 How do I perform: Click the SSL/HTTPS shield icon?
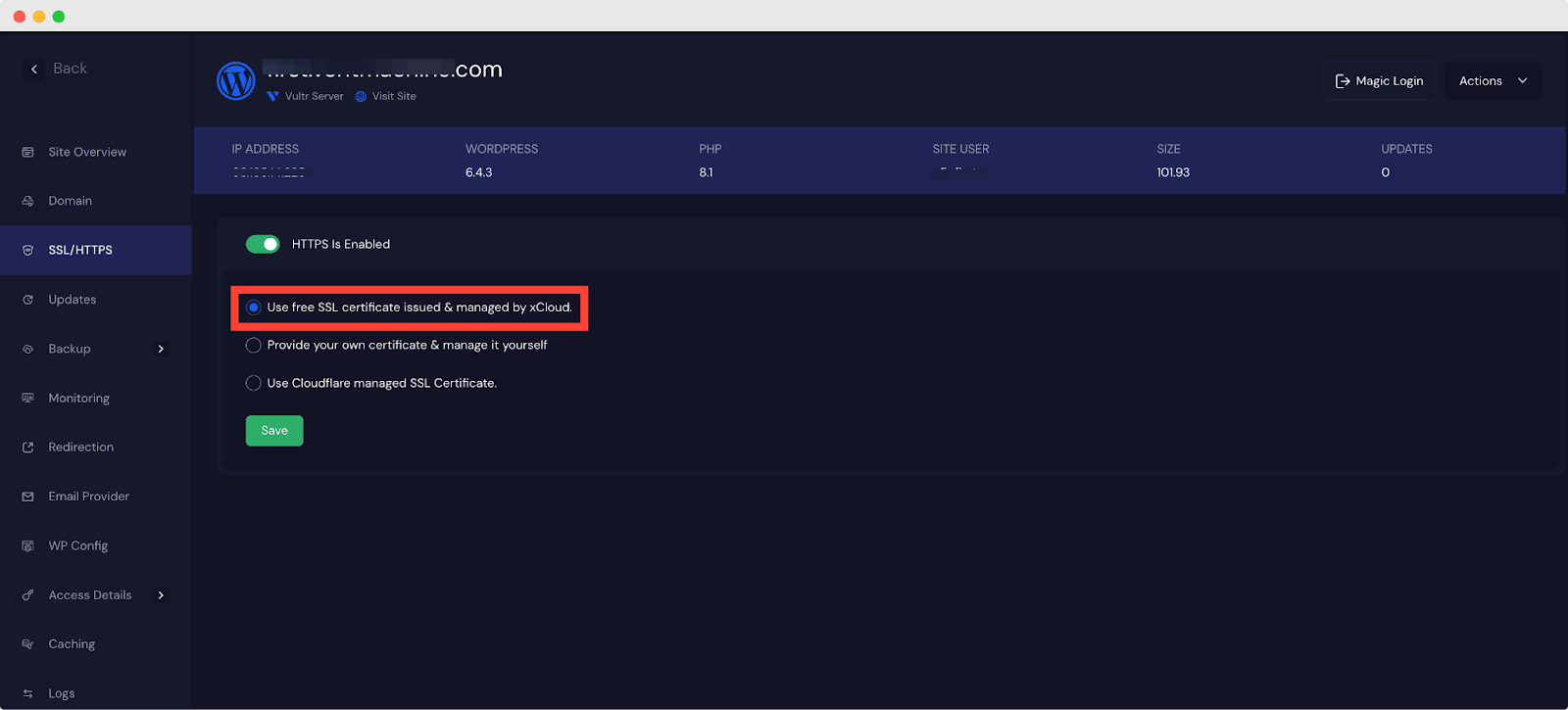[27, 251]
